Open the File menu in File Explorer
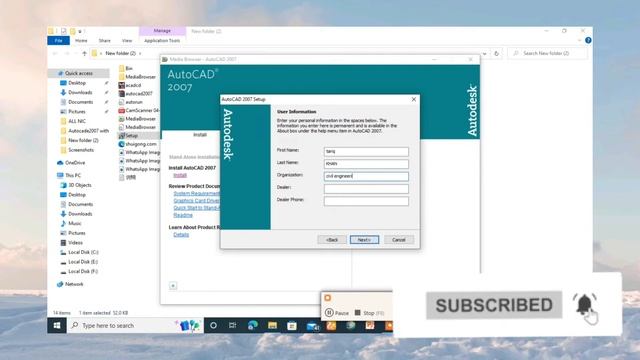Viewport: 640px width, 360px height. pos(58,40)
